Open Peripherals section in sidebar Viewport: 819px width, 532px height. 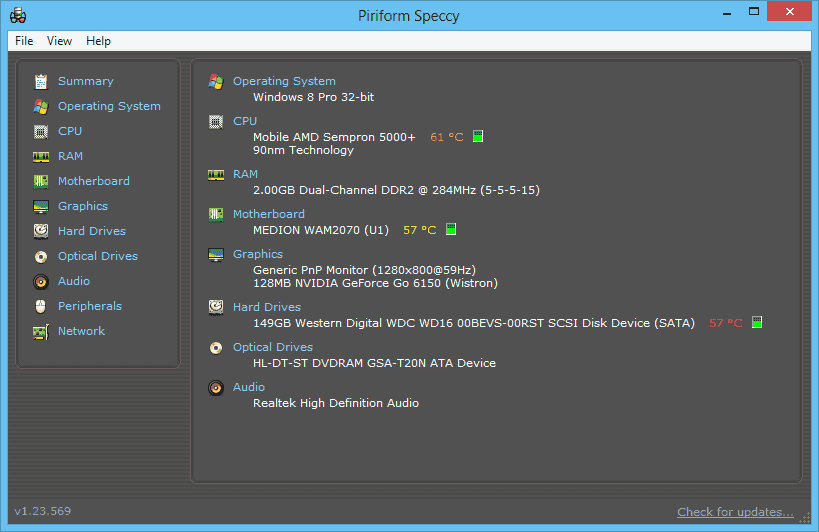point(90,306)
